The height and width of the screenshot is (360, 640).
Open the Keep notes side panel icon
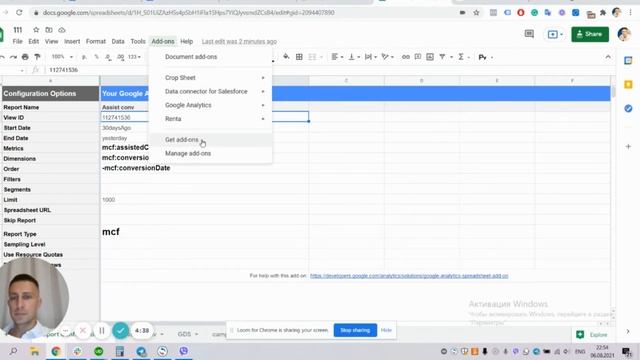point(628,84)
